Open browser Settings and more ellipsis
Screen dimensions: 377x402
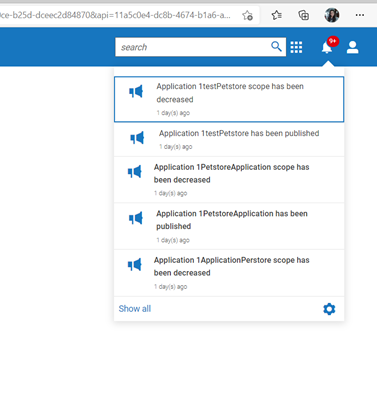click(x=360, y=15)
